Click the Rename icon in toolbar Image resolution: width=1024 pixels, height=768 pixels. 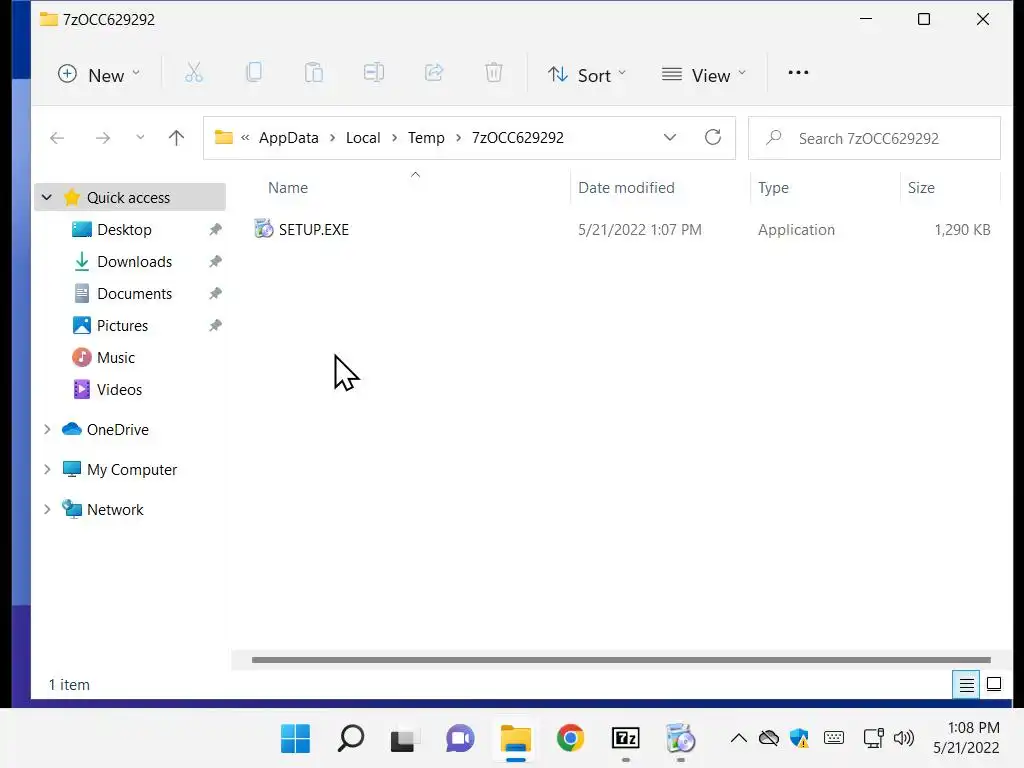(374, 73)
